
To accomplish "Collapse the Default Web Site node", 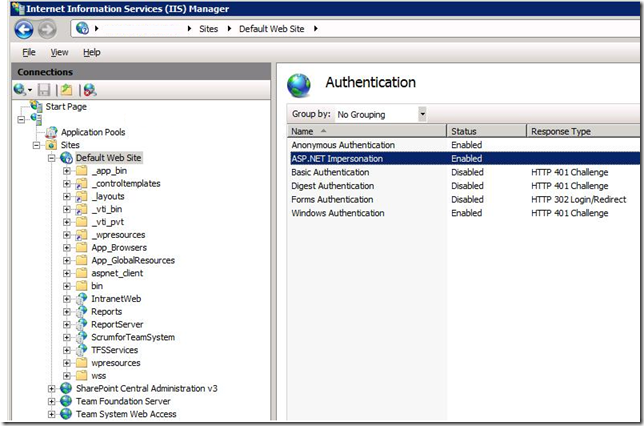I will pos(51,158).
